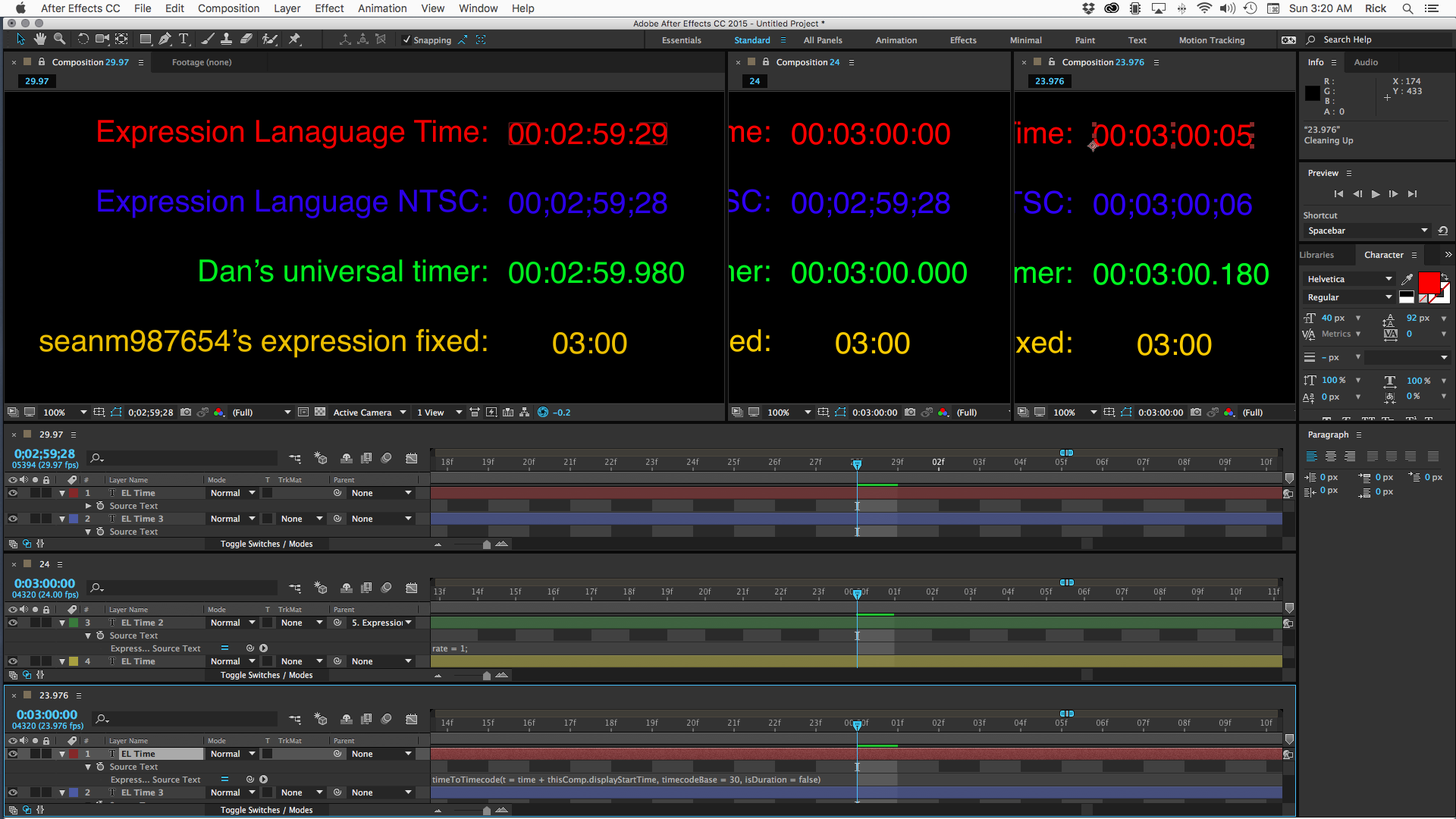Open the Composition menu
Screen dimensions: 1456x819
tap(228, 8)
